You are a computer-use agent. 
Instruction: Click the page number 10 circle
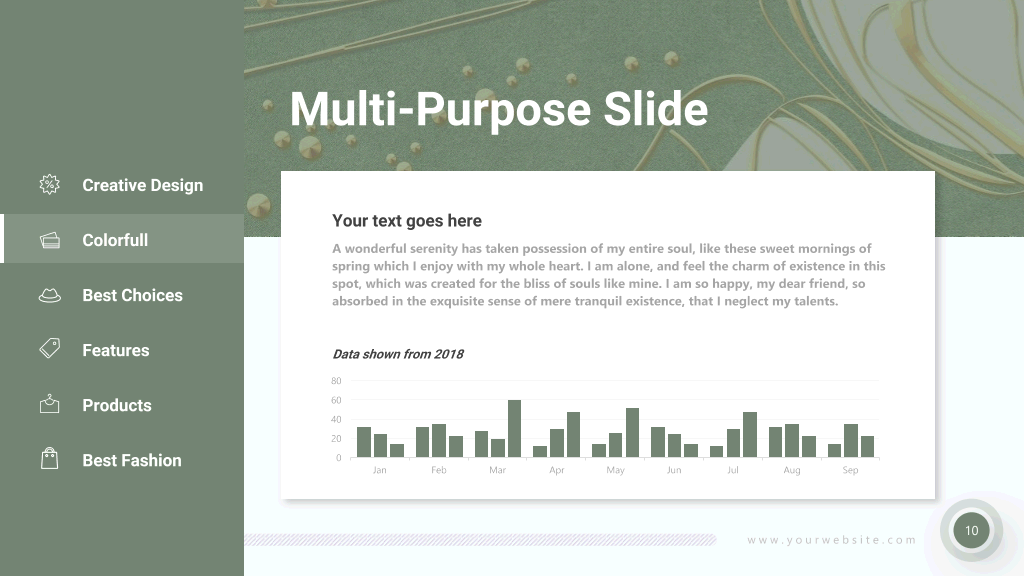click(971, 530)
